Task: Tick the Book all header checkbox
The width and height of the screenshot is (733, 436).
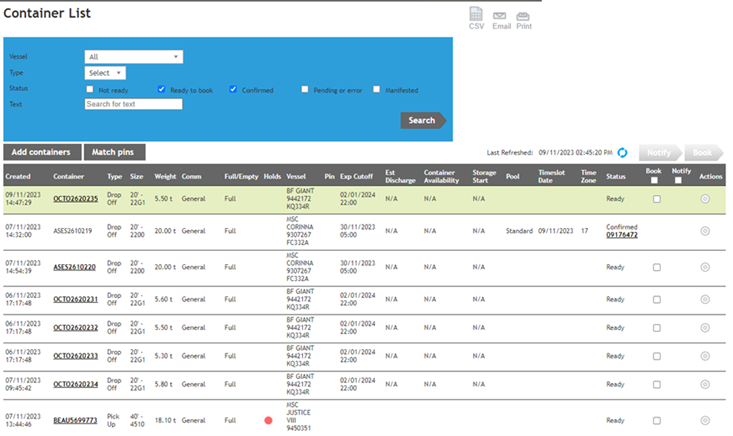Action: pos(654,180)
